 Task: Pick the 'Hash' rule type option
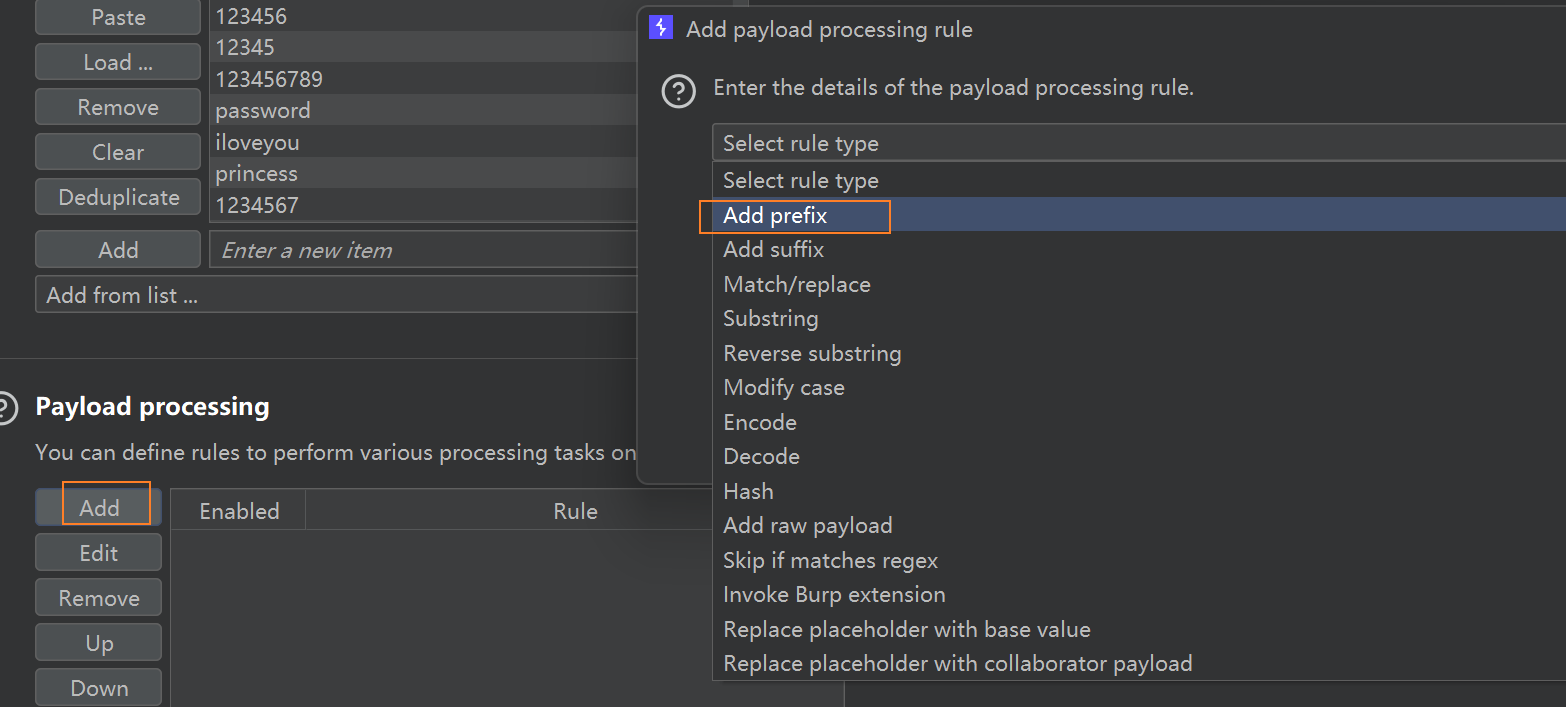point(749,491)
